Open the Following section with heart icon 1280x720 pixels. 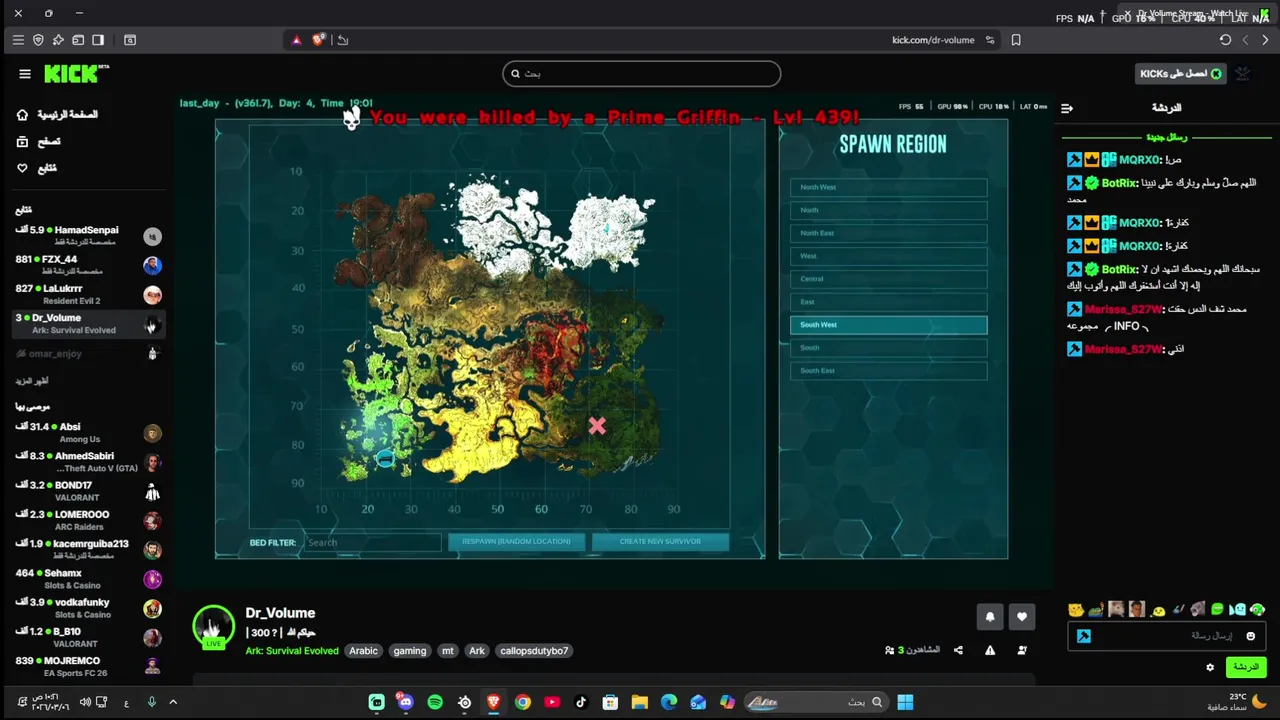pyautogui.click(x=37, y=168)
